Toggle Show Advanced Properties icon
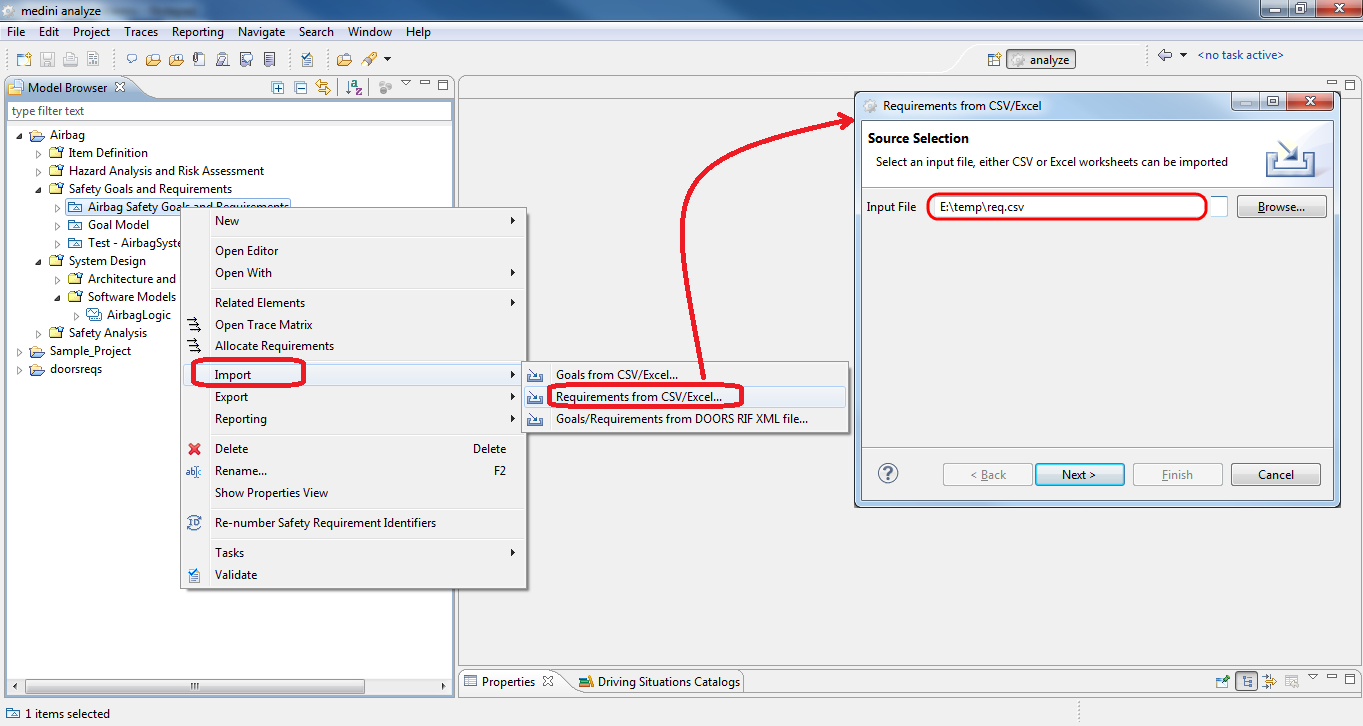Screen dimensions: 1363x726 click(1269, 682)
